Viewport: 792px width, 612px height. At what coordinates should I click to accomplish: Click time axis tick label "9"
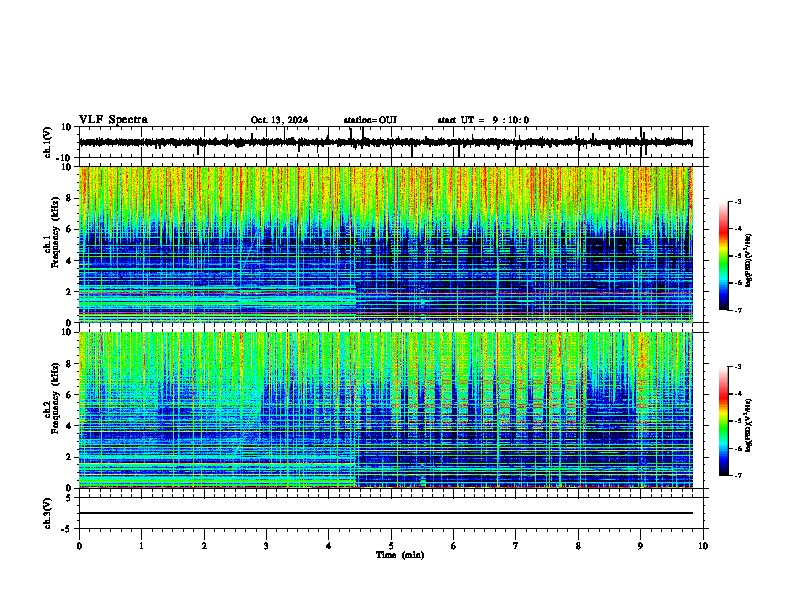tap(640, 546)
